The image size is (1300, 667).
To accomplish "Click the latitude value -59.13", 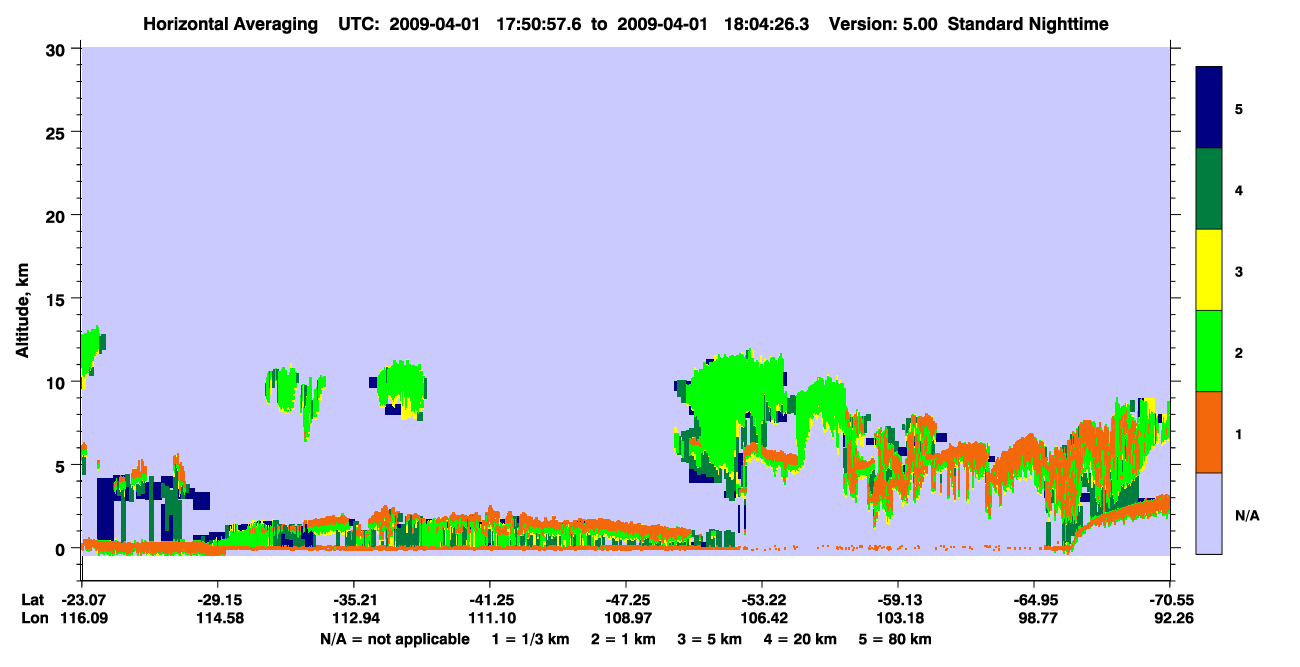I will (x=897, y=600).
